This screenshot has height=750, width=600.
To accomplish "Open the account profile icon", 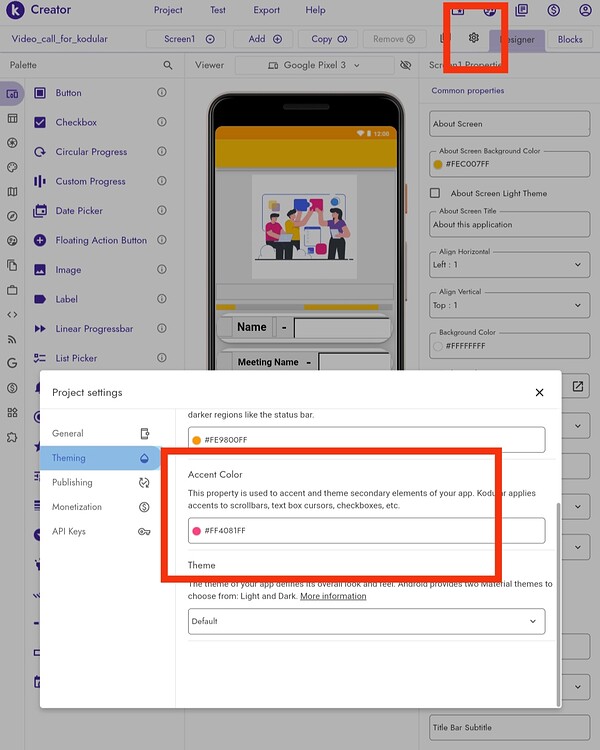I will coord(585,10).
